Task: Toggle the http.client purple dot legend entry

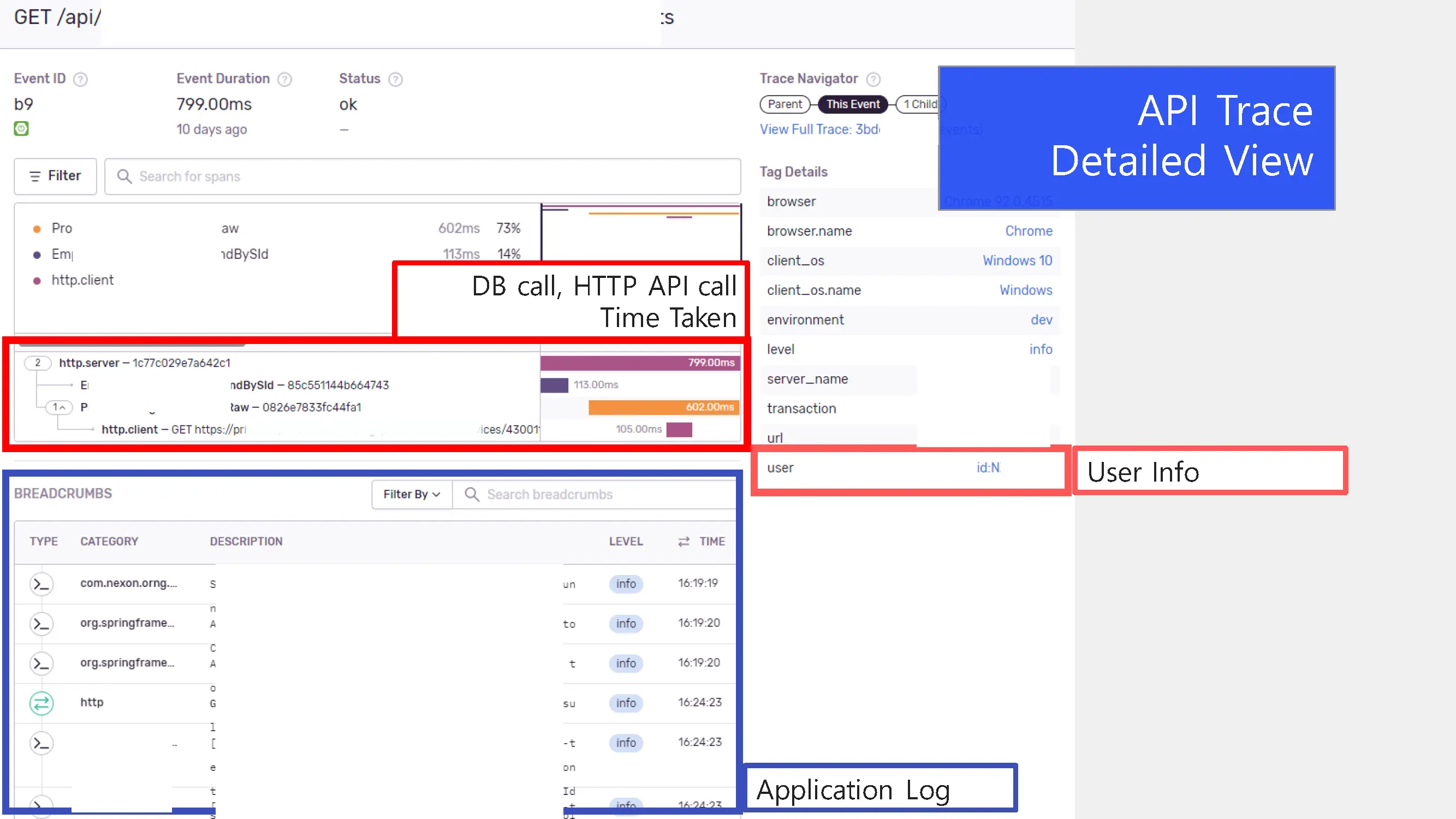Action: [x=37, y=281]
